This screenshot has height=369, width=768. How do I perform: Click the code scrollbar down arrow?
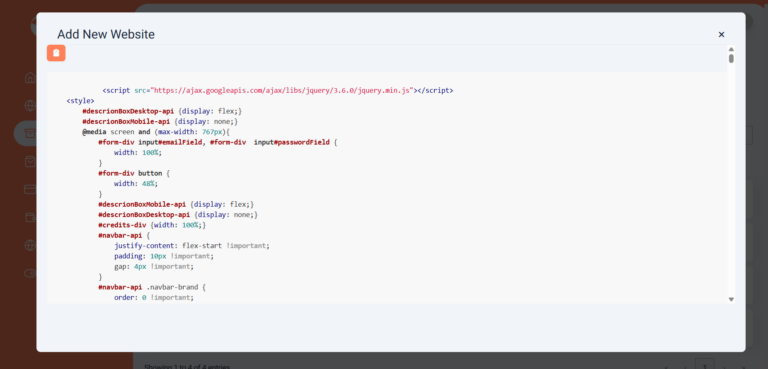731,299
